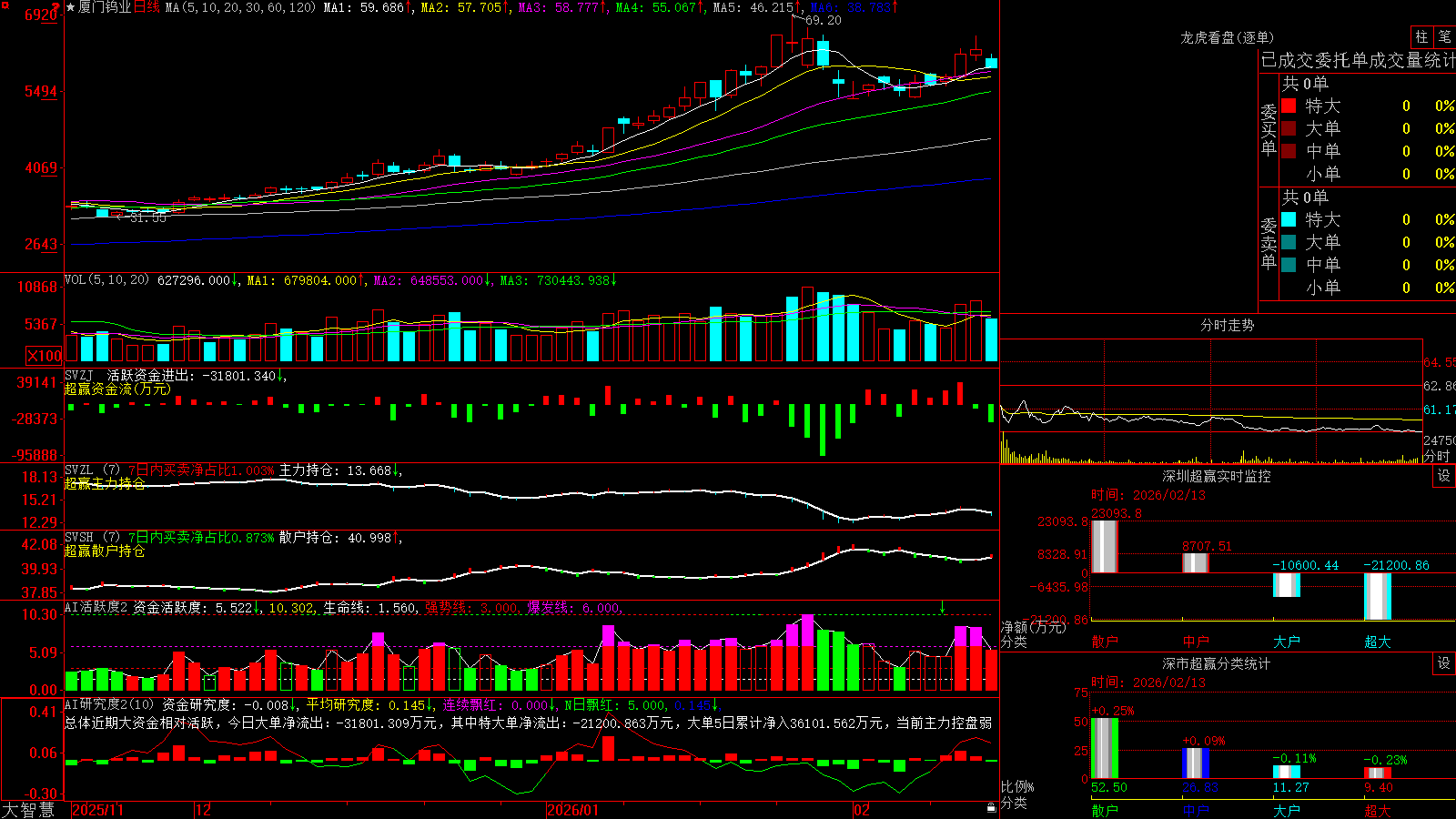
Task: Click cyan swatch for 委卖单 特大
Action: (x=1289, y=219)
